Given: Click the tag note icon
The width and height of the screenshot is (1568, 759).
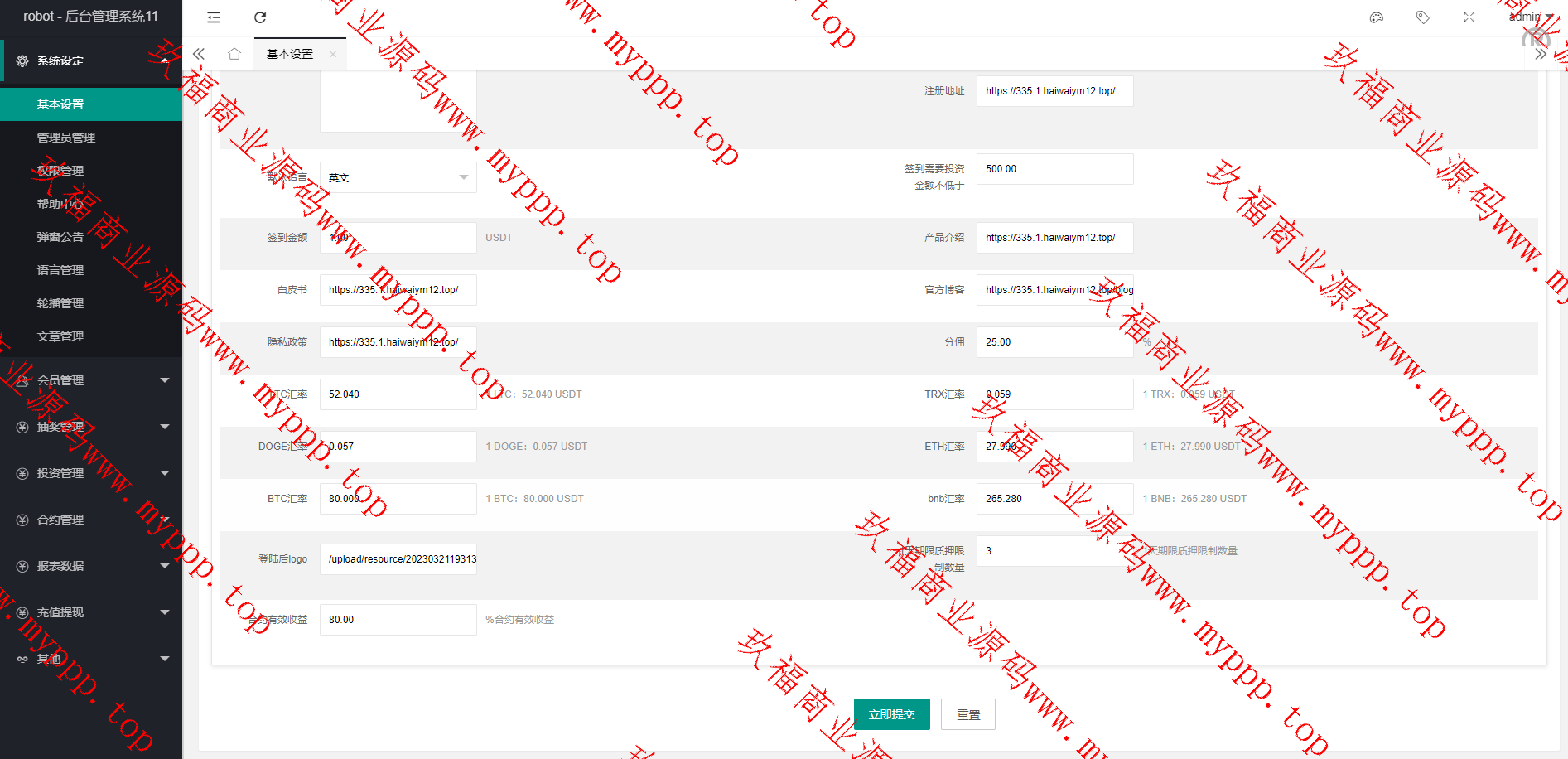Looking at the screenshot, I should (1423, 17).
